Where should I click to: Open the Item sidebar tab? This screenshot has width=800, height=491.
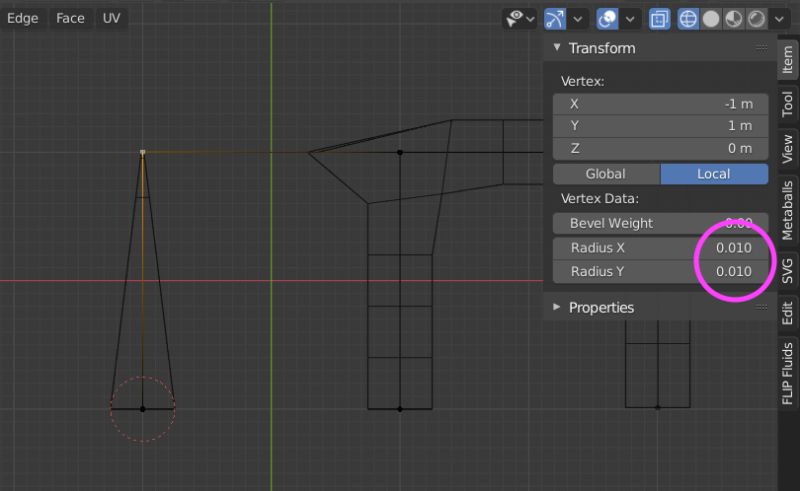(x=788, y=59)
